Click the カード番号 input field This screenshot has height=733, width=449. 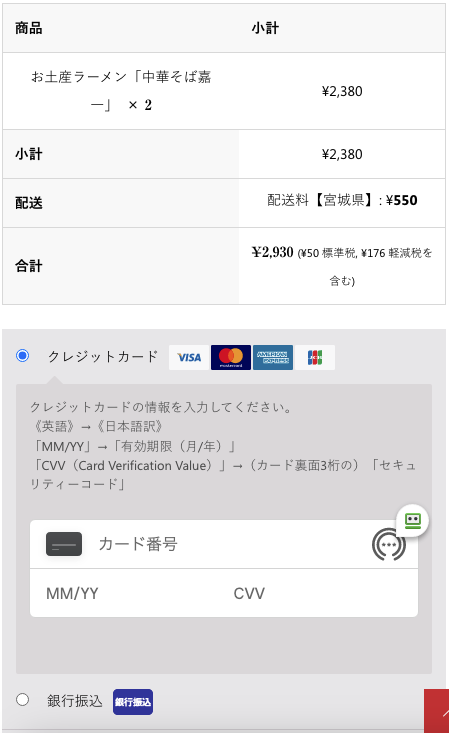[x=224, y=544]
